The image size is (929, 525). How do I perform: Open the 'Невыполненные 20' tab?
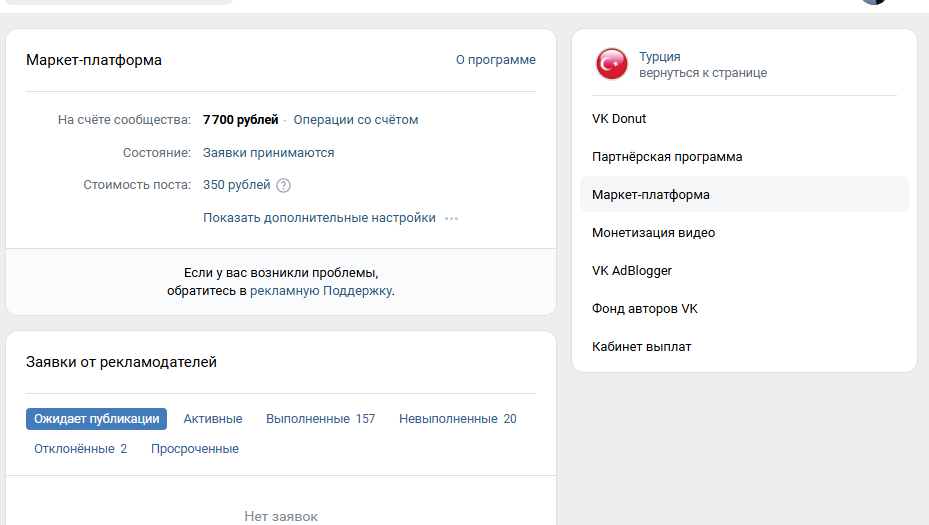(x=457, y=419)
